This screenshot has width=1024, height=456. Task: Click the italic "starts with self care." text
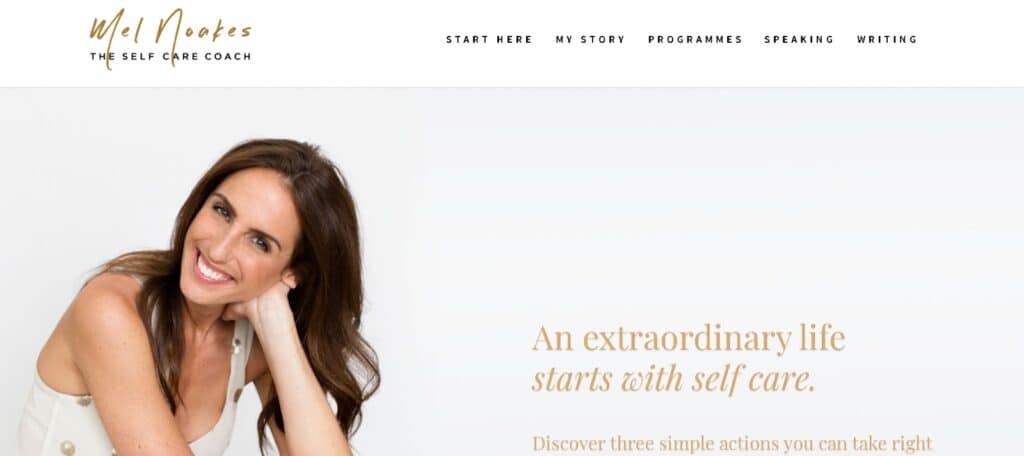pos(673,379)
